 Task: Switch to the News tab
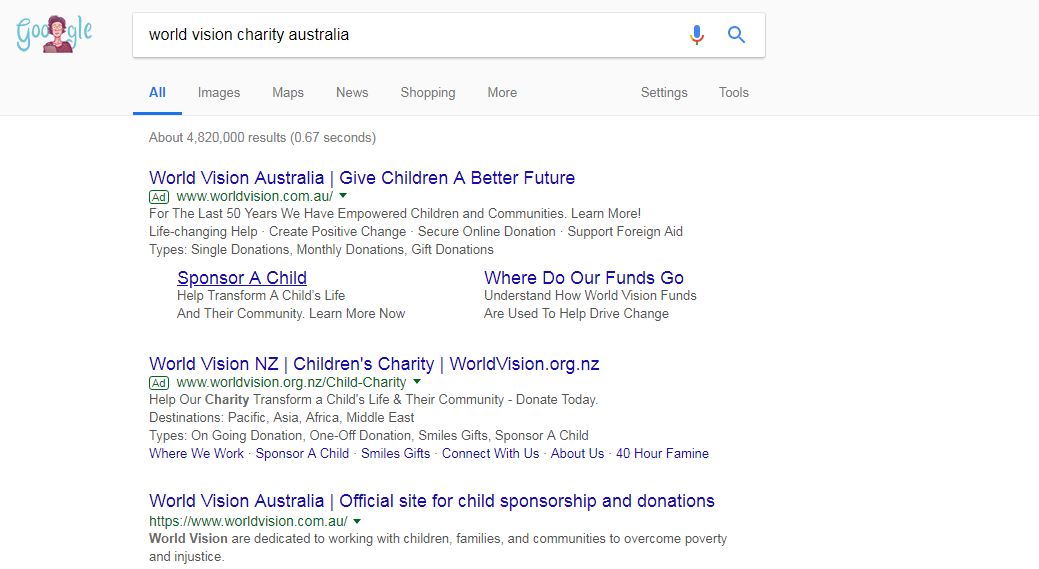pyautogui.click(x=352, y=92)
